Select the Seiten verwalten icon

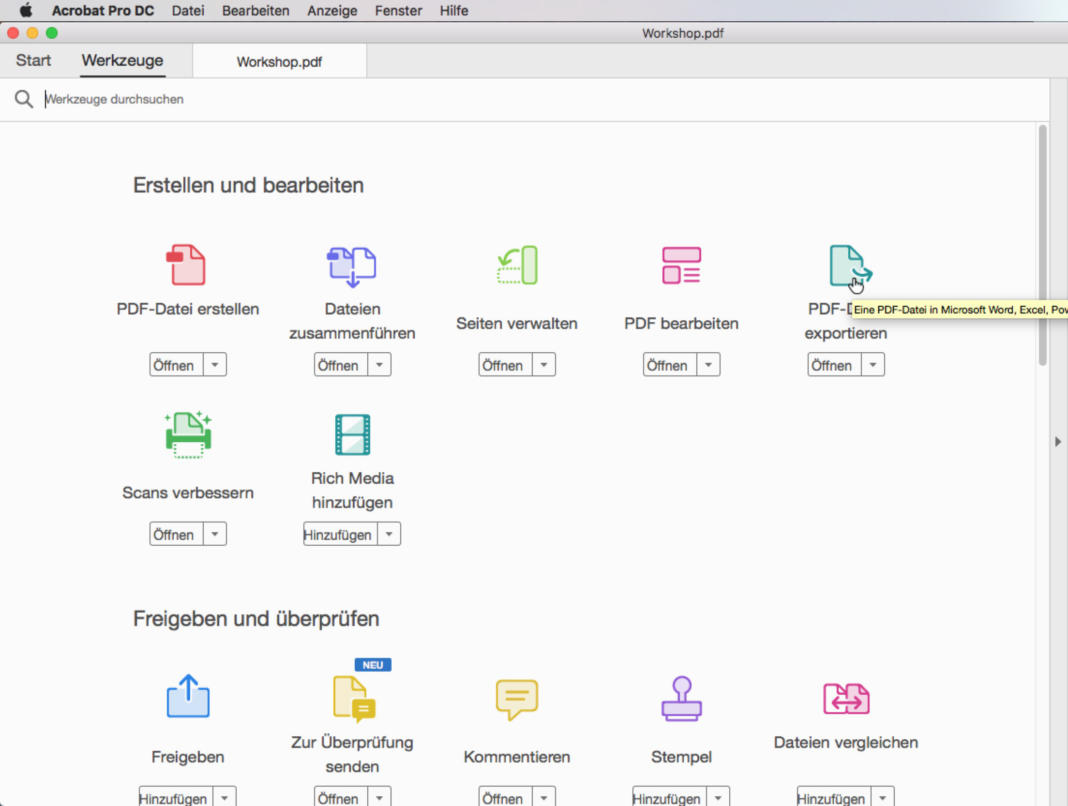tap(516, 264)
